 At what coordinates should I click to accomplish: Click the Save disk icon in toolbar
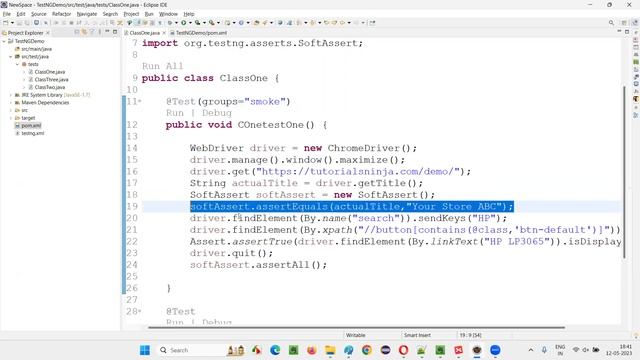[19, 23]
